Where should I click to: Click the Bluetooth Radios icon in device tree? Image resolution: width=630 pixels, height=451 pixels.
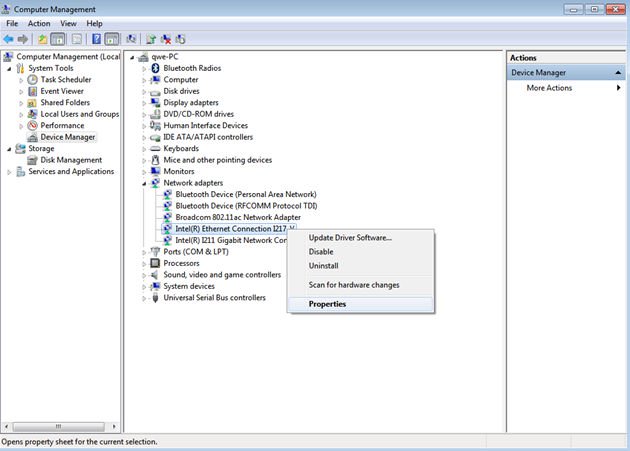click(x=155, y=68)
